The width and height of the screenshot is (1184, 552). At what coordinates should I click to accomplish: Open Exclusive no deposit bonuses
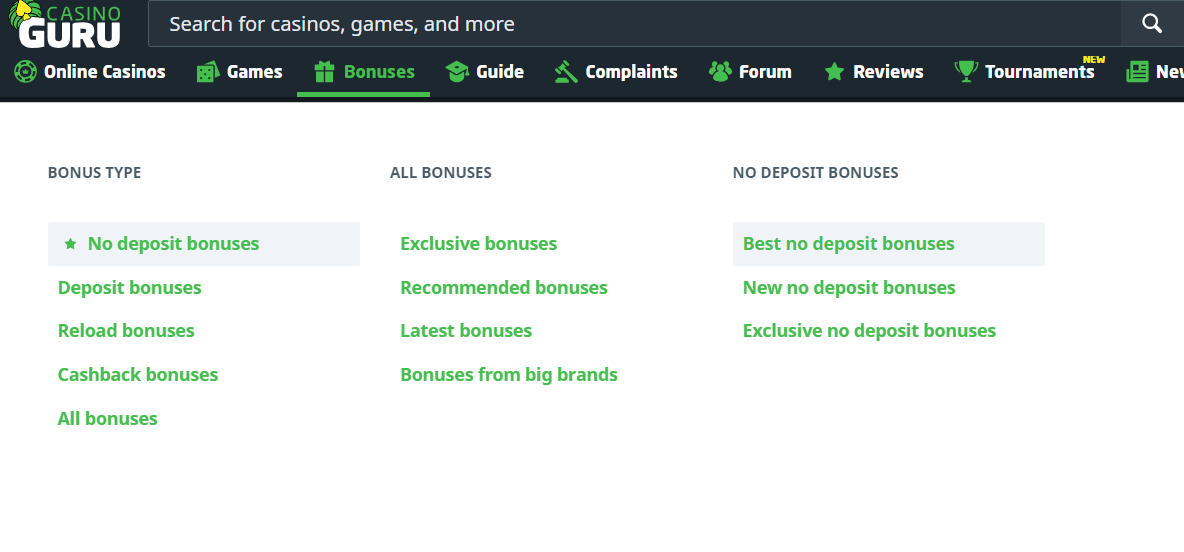(869, 331)
